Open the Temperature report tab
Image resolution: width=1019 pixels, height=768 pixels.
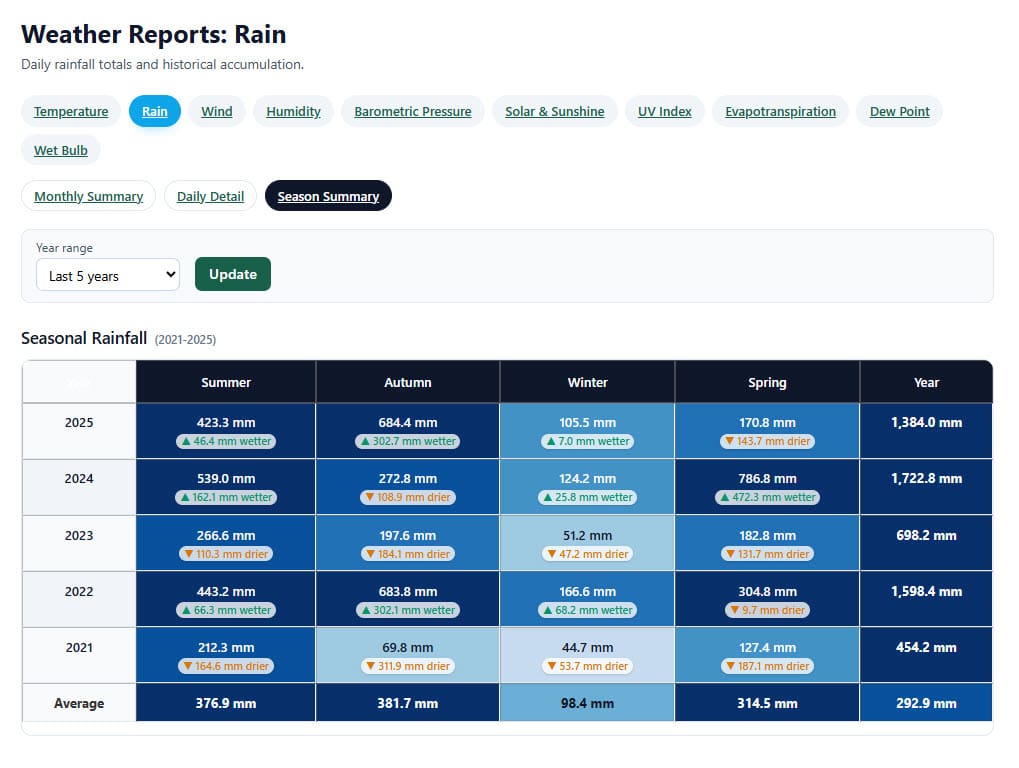tap(71, 111)
